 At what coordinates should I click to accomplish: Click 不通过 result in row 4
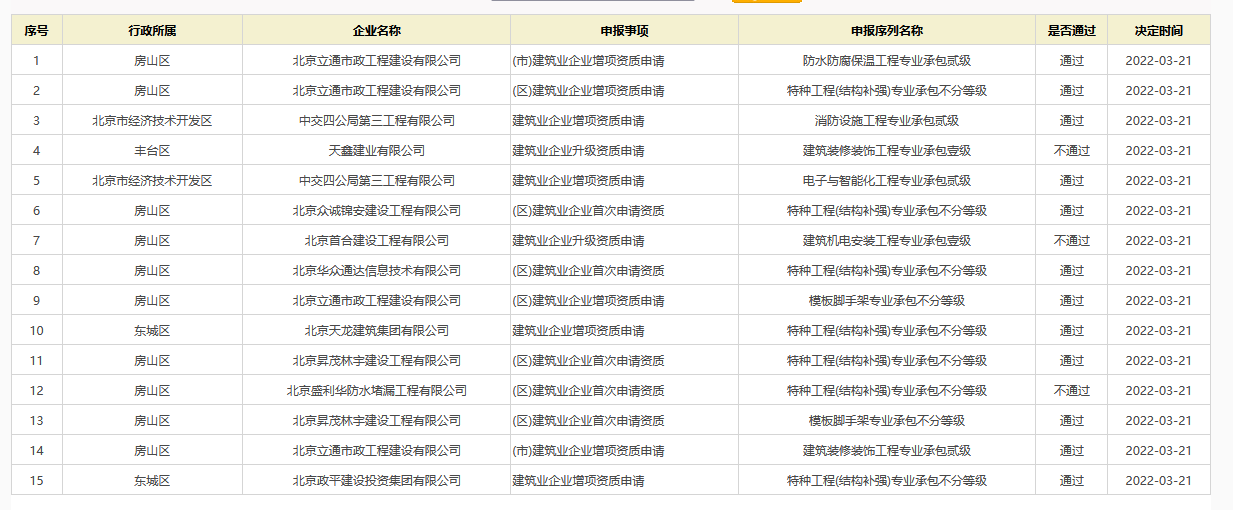1072,151
